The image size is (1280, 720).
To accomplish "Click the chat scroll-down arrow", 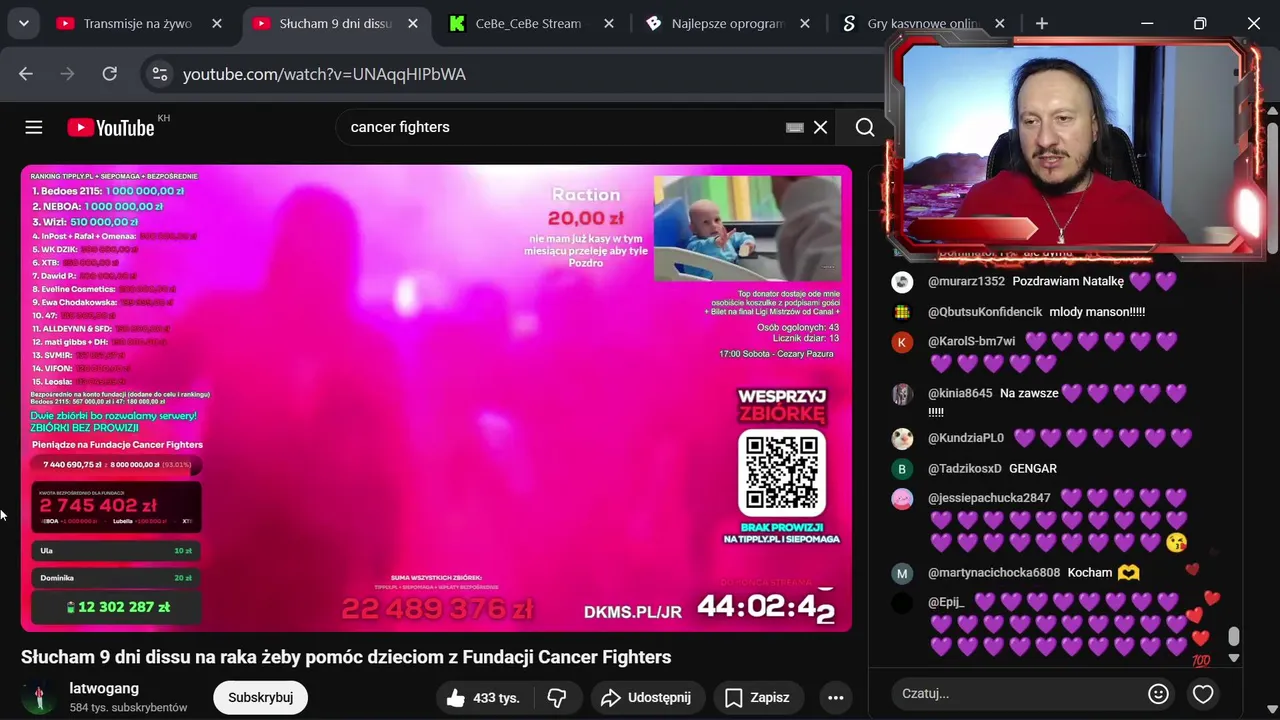I will [x=1234, y=657].
